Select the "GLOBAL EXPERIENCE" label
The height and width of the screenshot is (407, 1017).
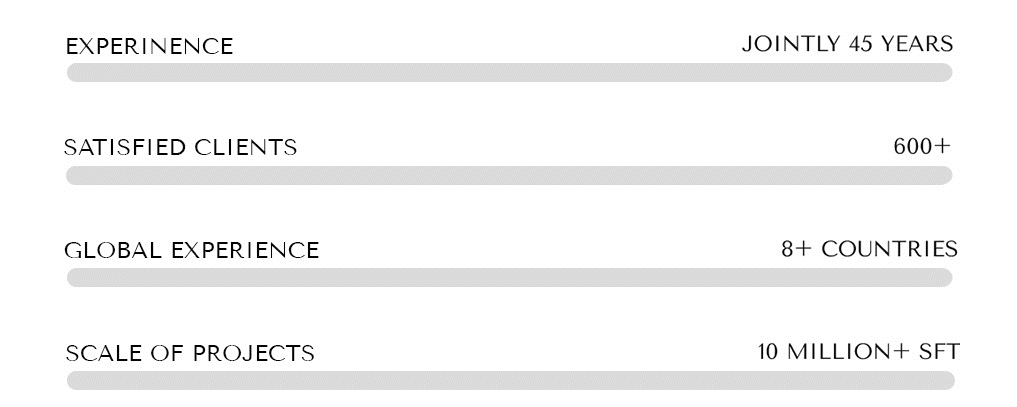pos(192,250)
